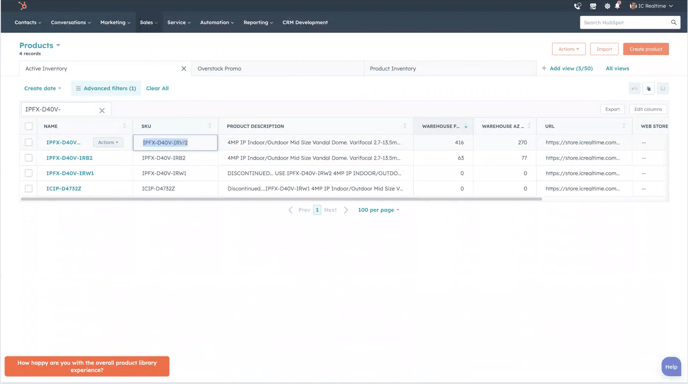Open the IPFX-D40V-IRB2 product link
Screen dimensions: 688x384
69,158
